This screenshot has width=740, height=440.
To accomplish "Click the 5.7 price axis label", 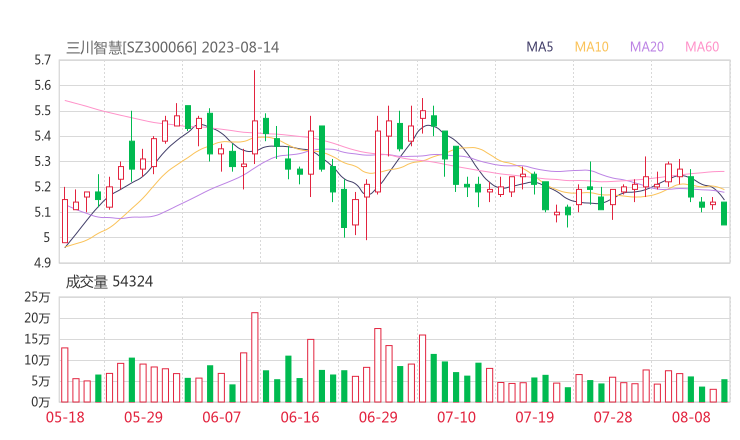I will 42,60.
